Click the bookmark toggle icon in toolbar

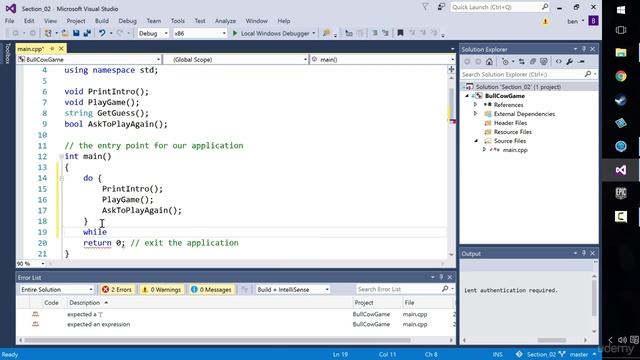(x=400, y=33)
